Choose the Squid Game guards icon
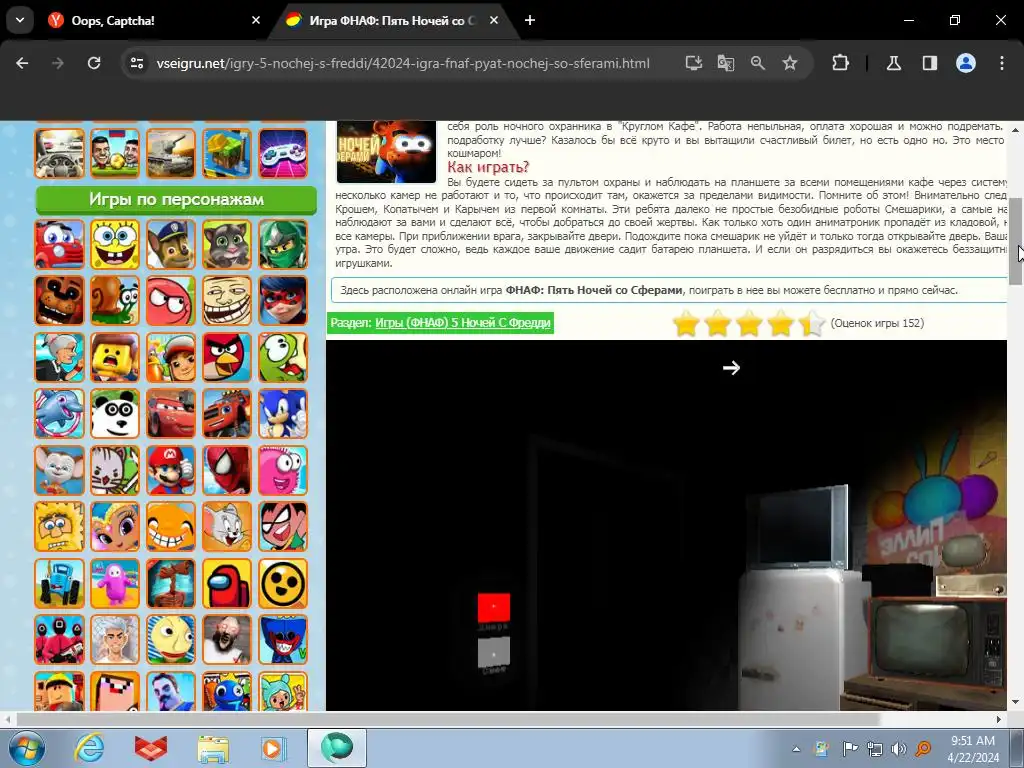The height and width of the screenshot is (768, 1024). pos(59,639)
